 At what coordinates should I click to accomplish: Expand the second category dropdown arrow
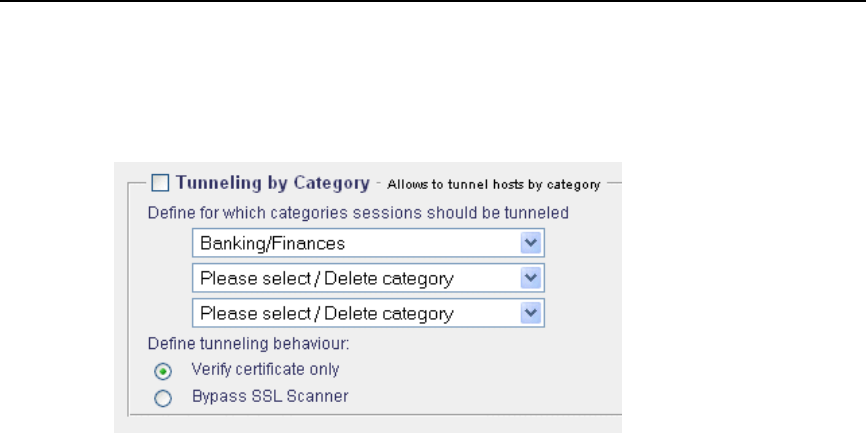(532, 278)
